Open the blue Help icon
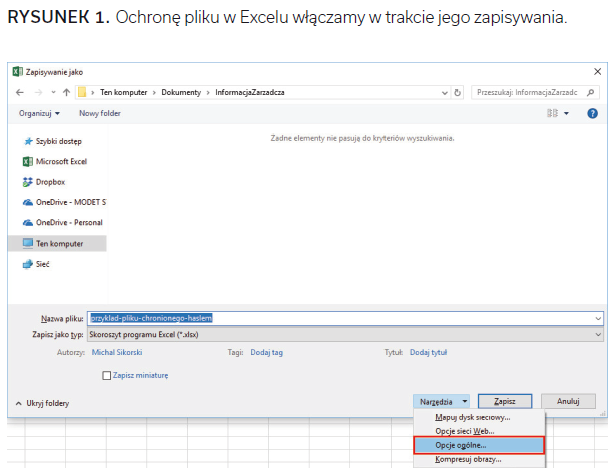The height and width of the screenshot is (476, 614). point(592,114)
